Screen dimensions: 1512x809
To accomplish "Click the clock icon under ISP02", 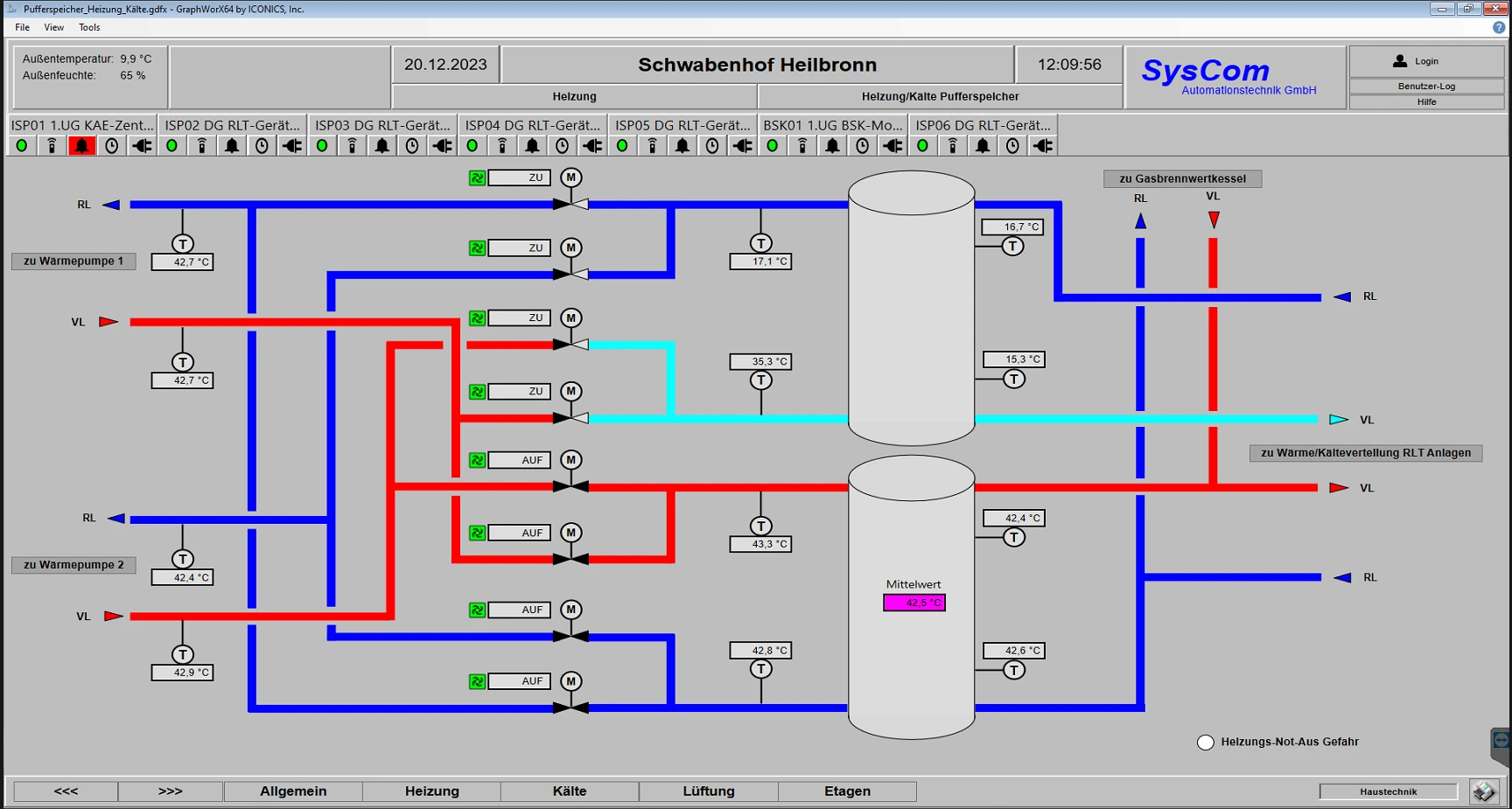I will tap(262, 146).
